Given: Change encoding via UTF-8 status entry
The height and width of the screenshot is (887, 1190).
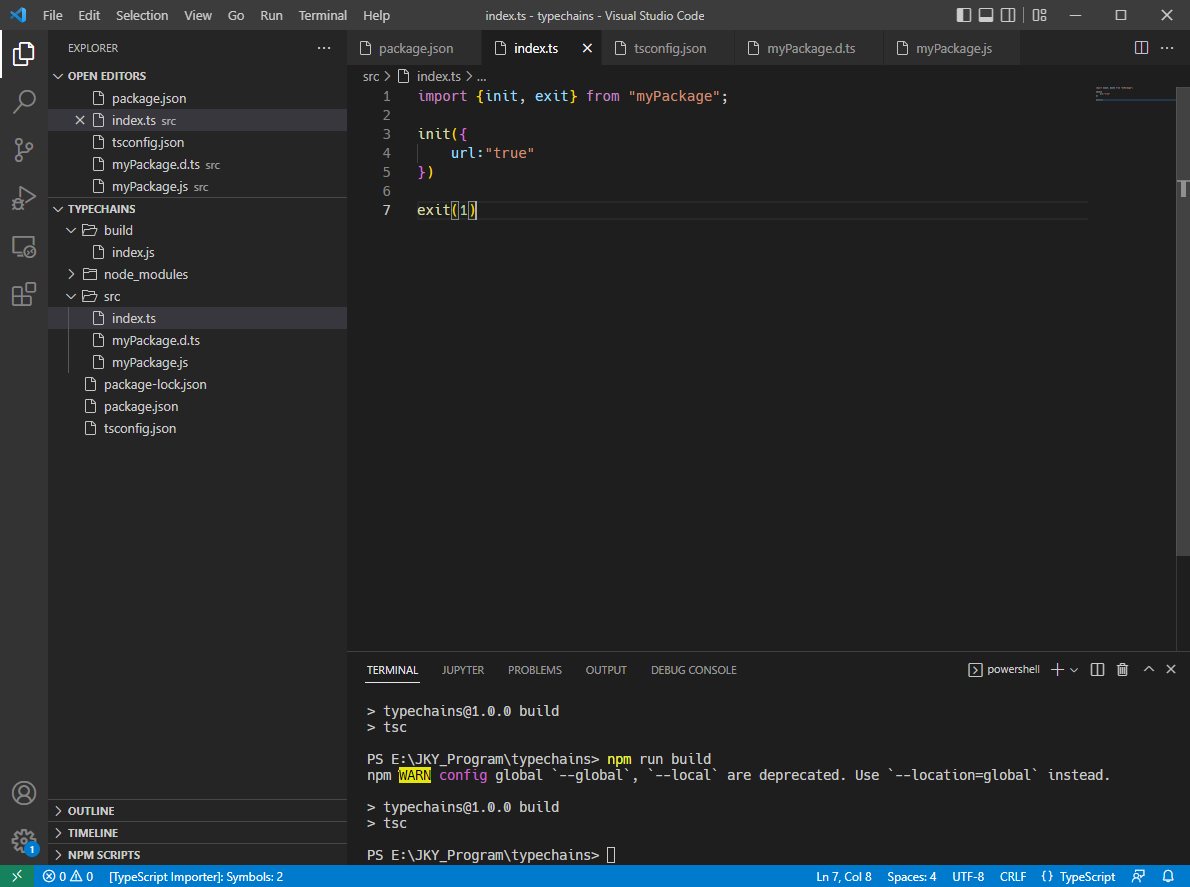Looking at the screenshot, I should 968,876.
